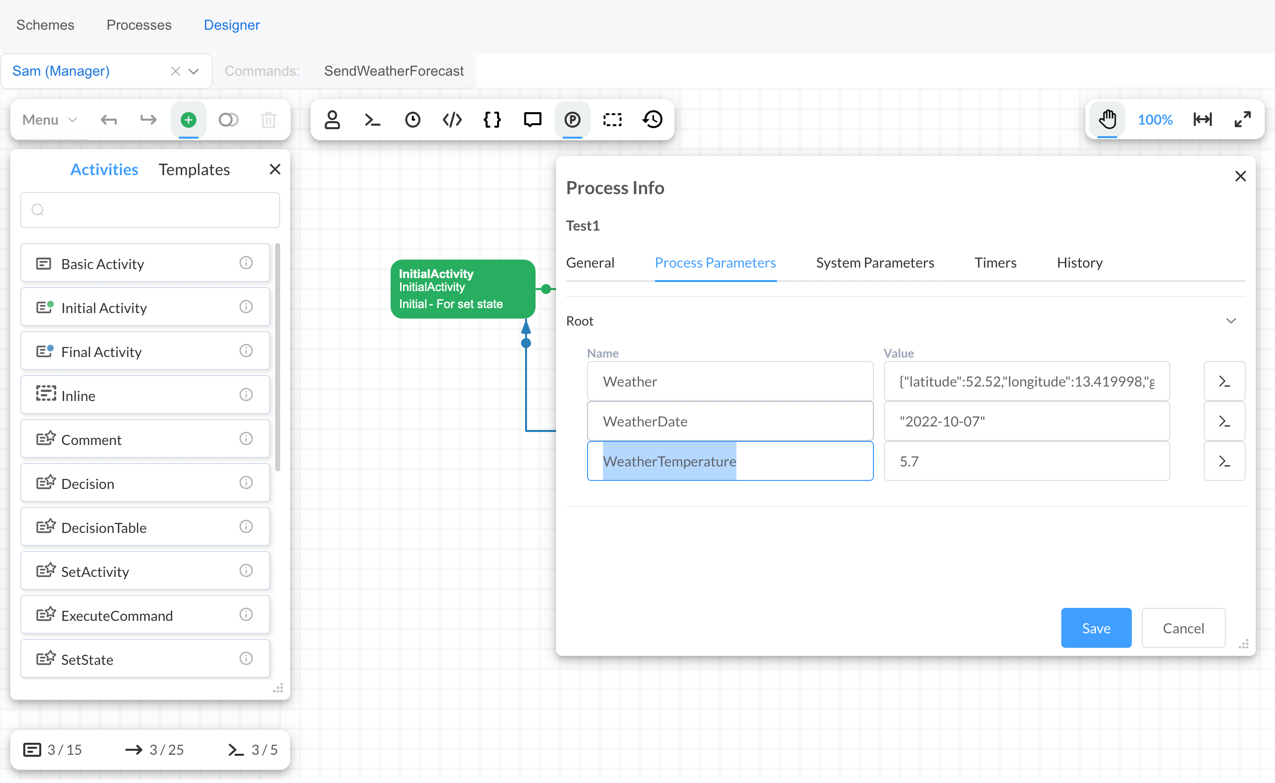Select the SetState activity item

145,660
